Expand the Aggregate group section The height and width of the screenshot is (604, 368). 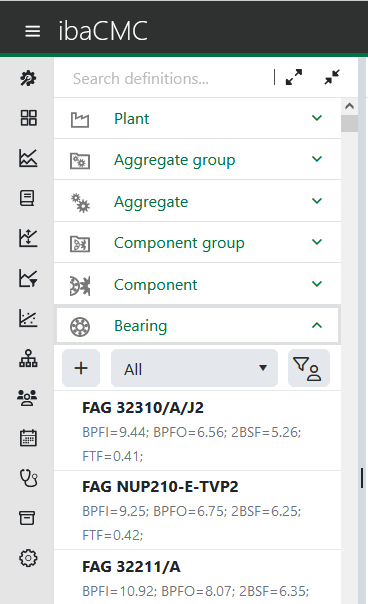pyautogui.click(x=197, y=159)
